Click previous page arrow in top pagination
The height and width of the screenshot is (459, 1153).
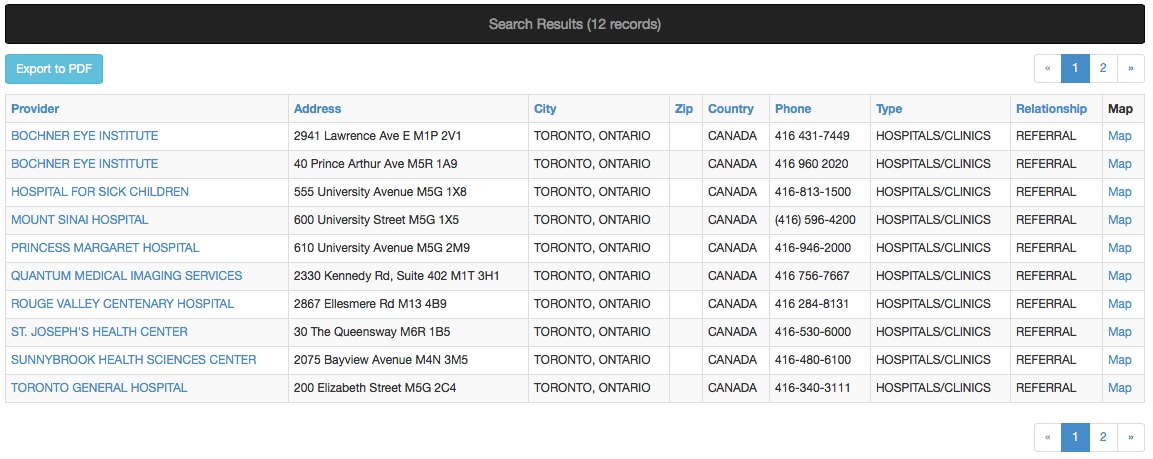click(x=1048, y=68)
